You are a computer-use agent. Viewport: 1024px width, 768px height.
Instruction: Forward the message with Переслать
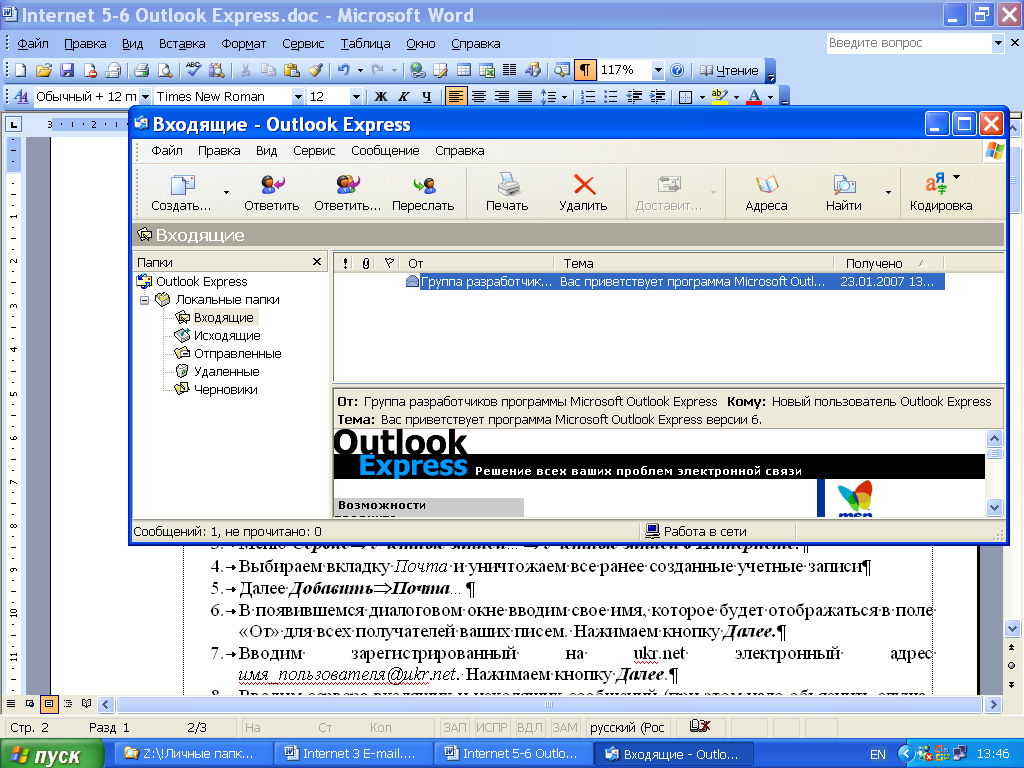[423, 193]
